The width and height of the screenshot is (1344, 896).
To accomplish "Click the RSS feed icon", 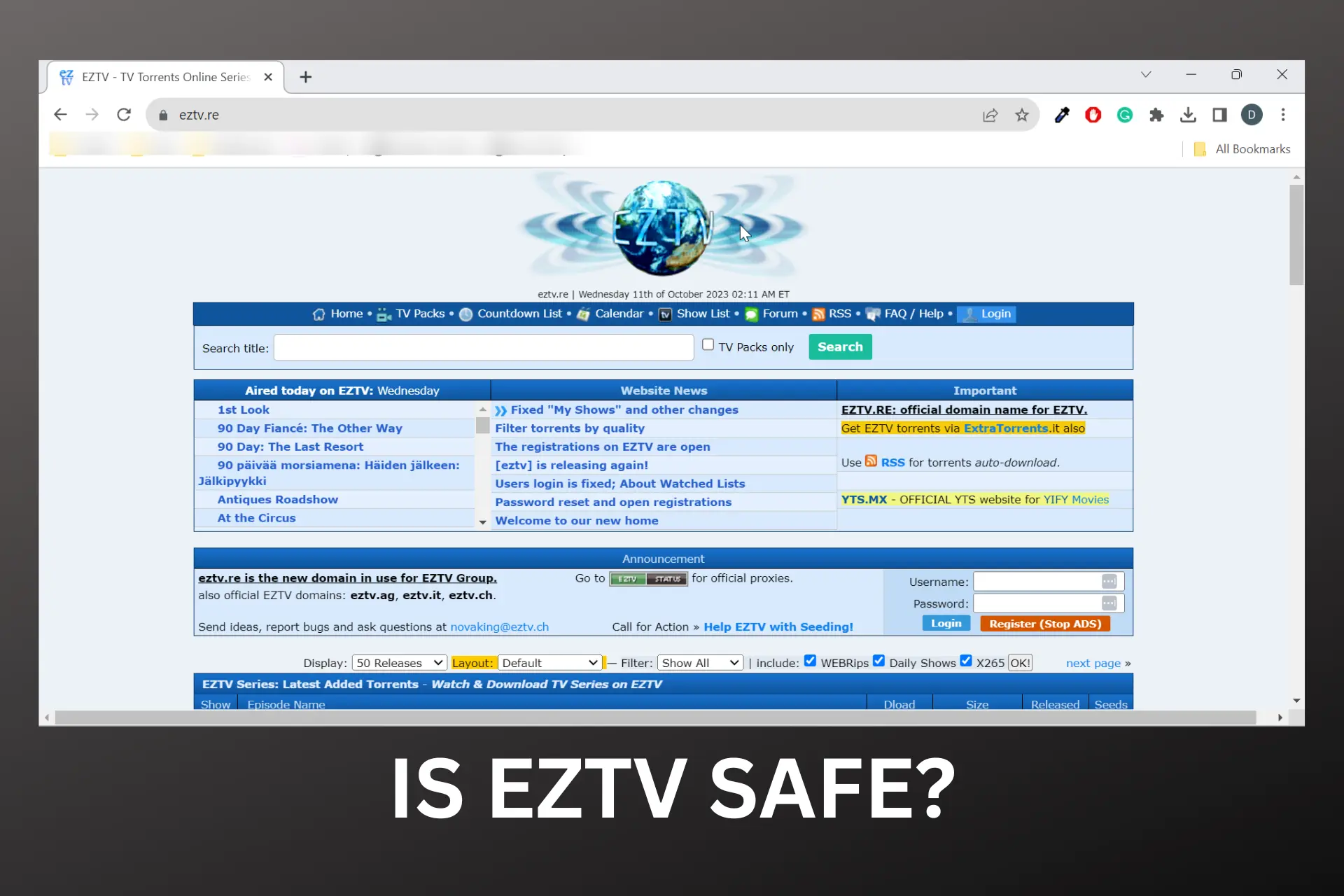I will point(818,313).
